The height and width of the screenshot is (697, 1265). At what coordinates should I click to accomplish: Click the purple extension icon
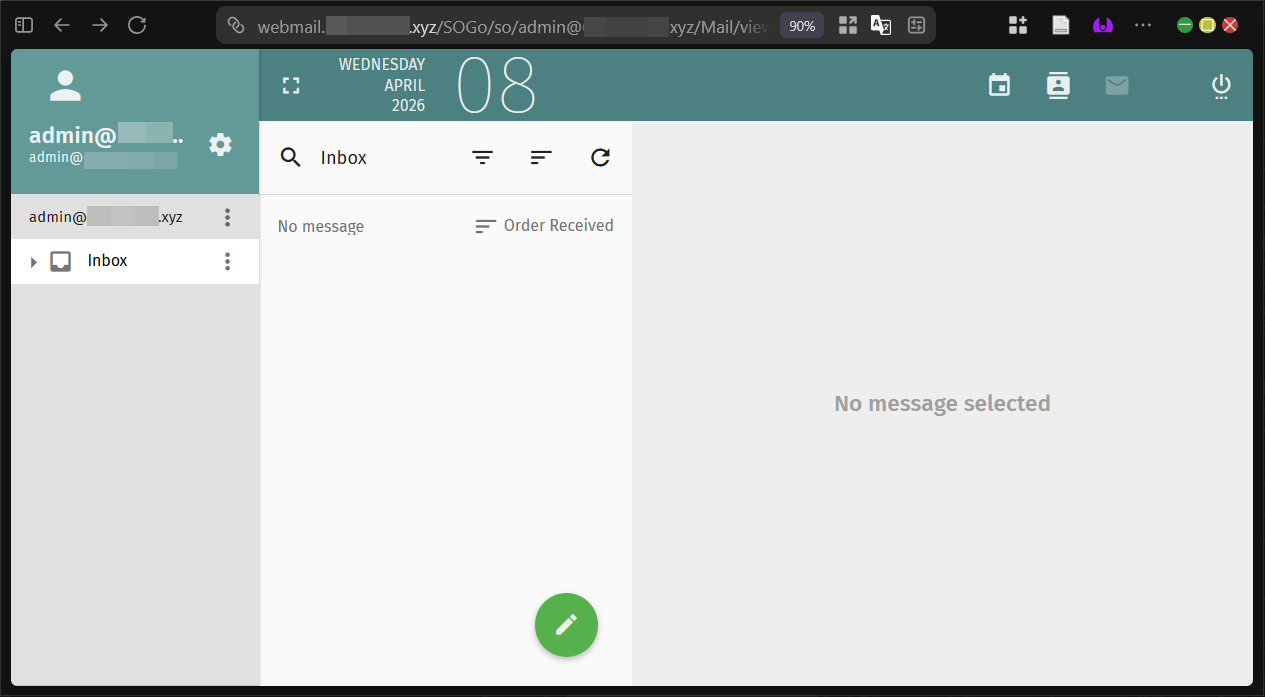tap(1103, 26)
